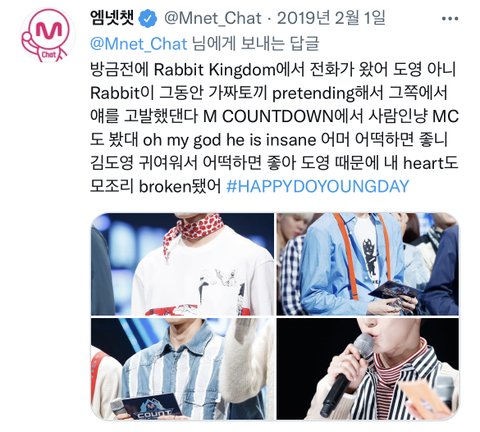480x432 pixels.
Task: Open the photo with red patterned scarf
Action: click(x=182, y=264)
